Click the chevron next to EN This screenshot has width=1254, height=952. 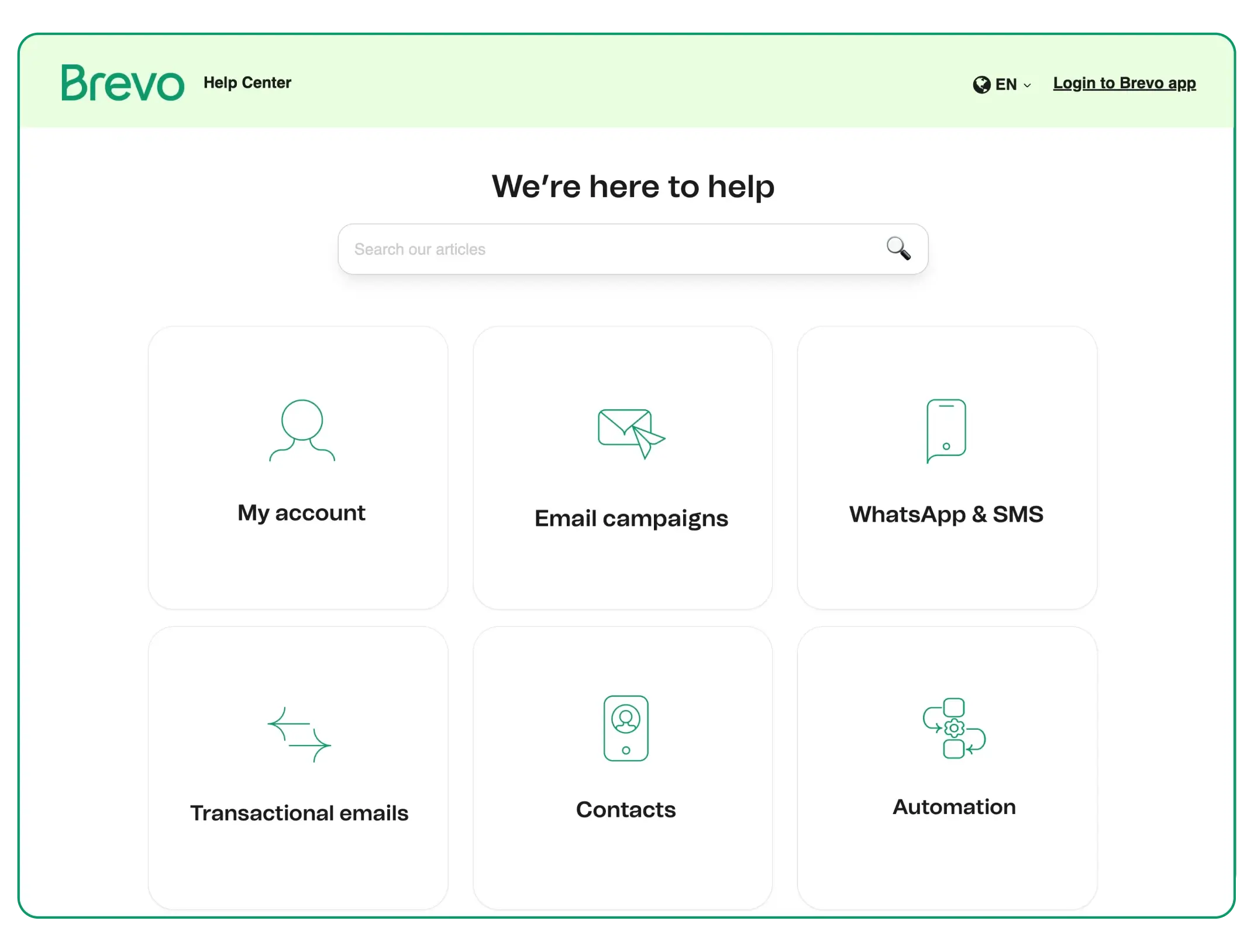tap(1027, 85)
